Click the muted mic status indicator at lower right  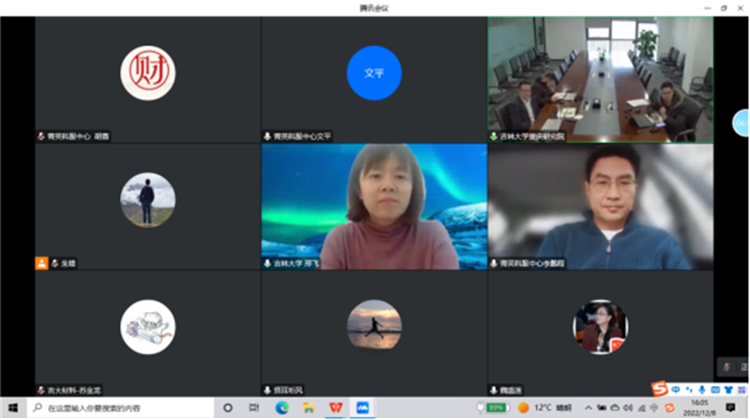[727, 367]
